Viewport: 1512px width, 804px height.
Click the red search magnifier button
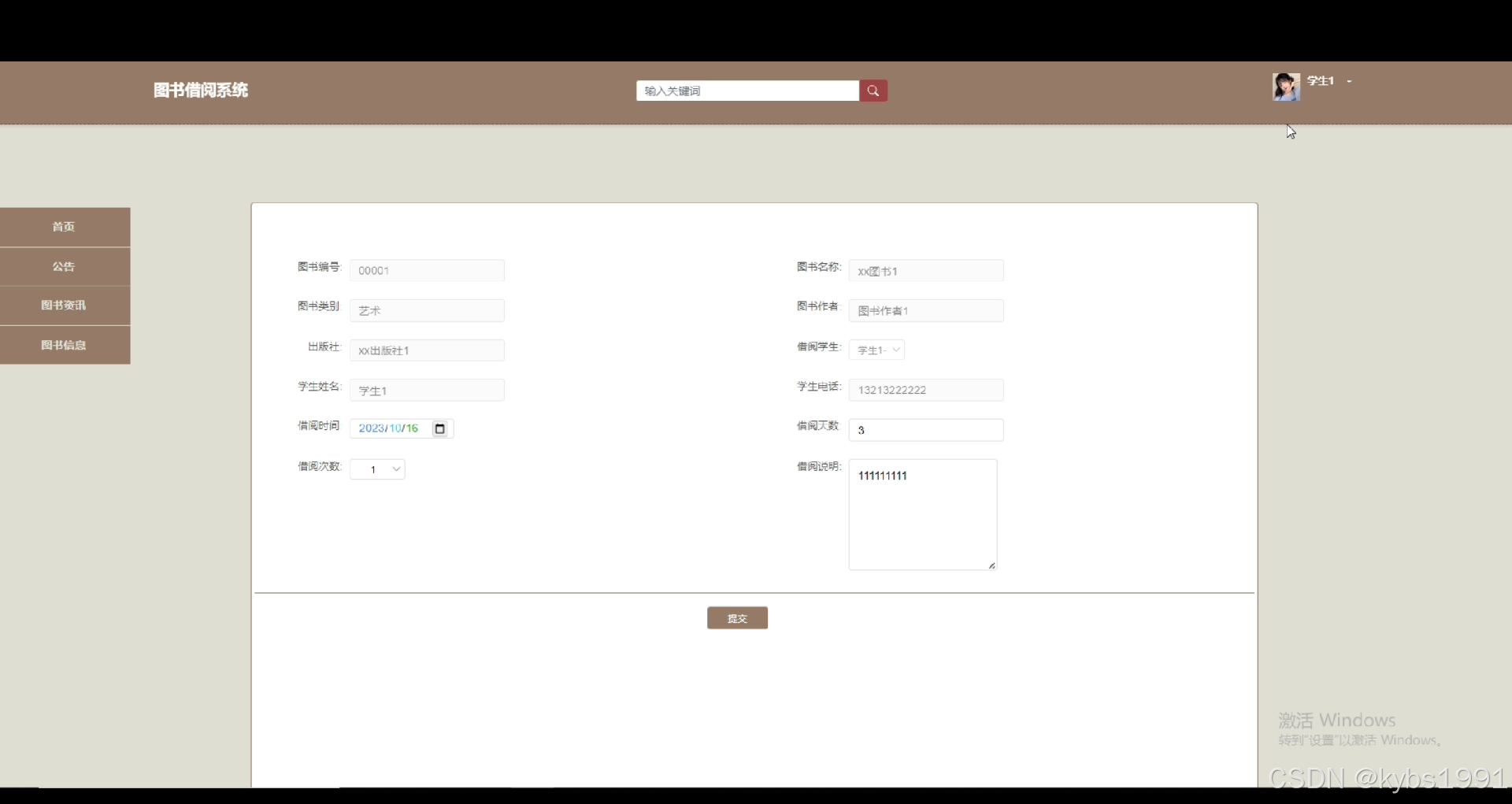pyautogui.click(x=873, y=91)
